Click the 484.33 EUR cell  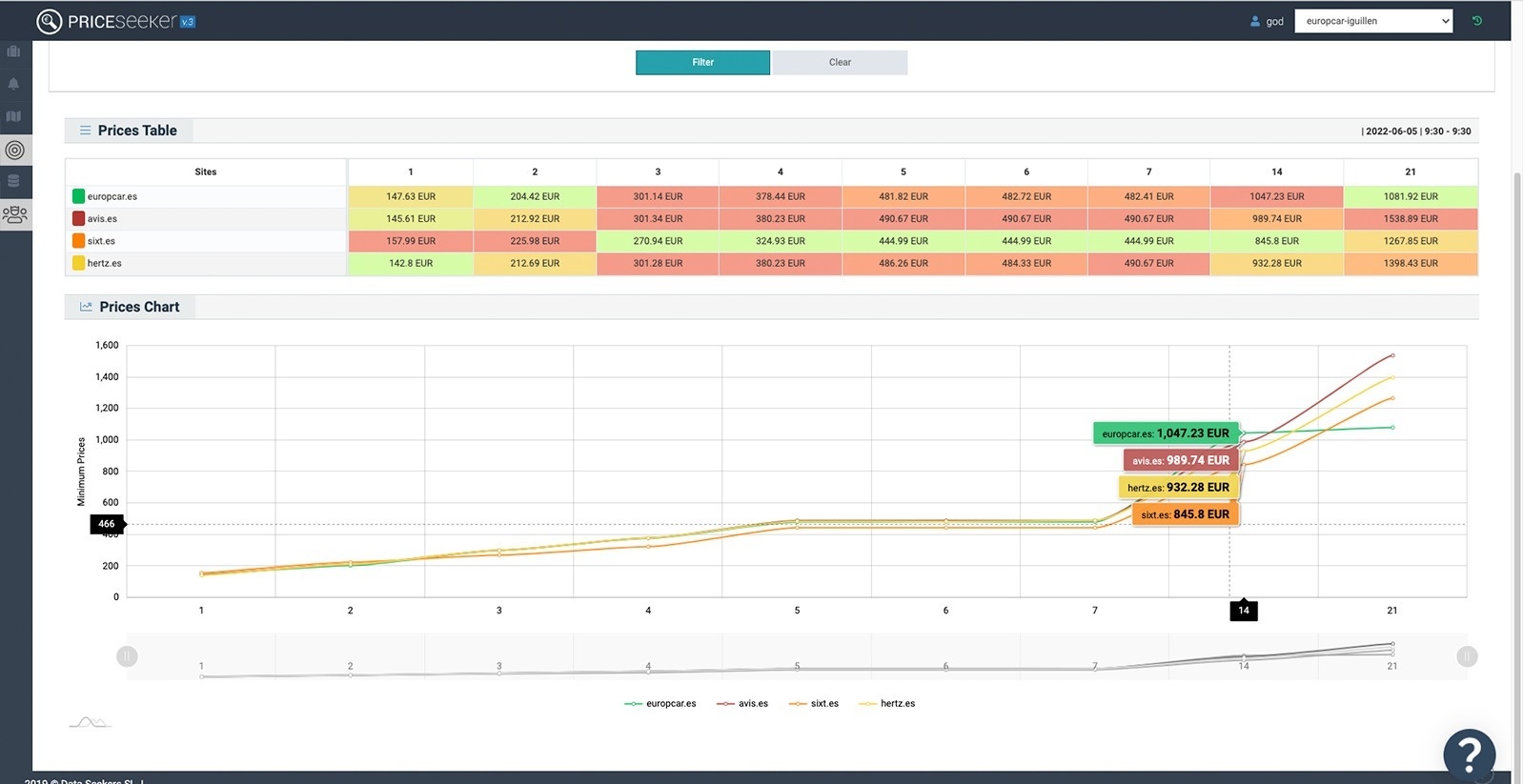tap(1026, 263)
